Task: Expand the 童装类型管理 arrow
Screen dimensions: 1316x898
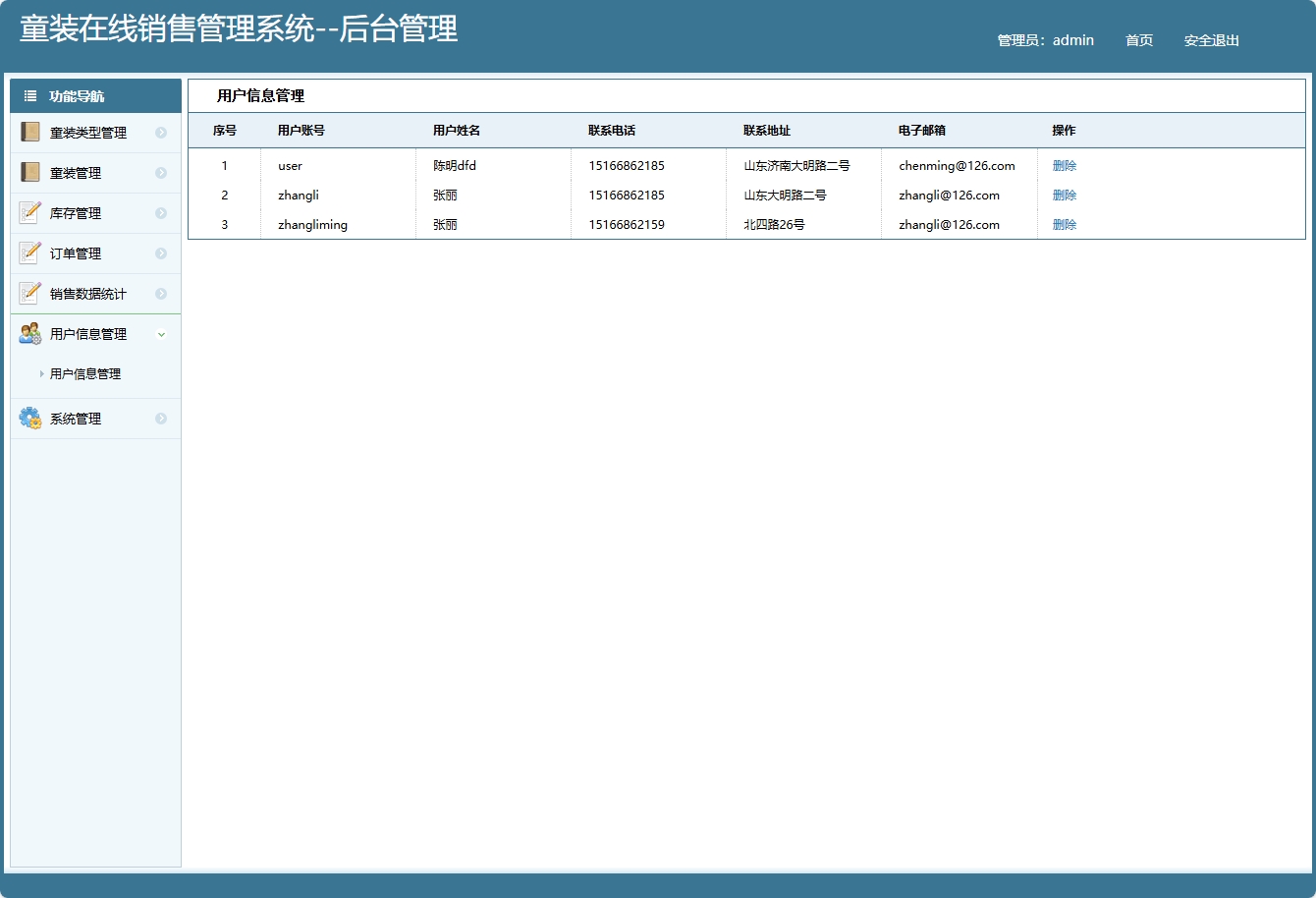Action: click(x=161, y=132)
